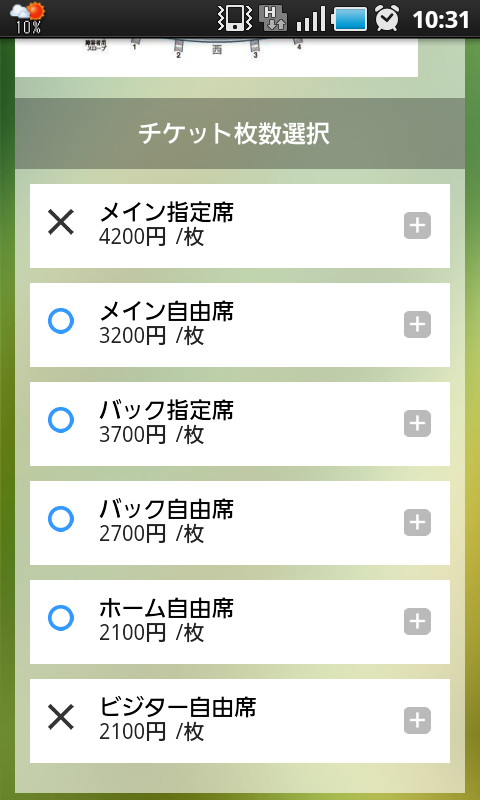Add a ビジター自由席 ticket with plus button
480x800 pixels.
pyautogui.click(x=417, y=721)
